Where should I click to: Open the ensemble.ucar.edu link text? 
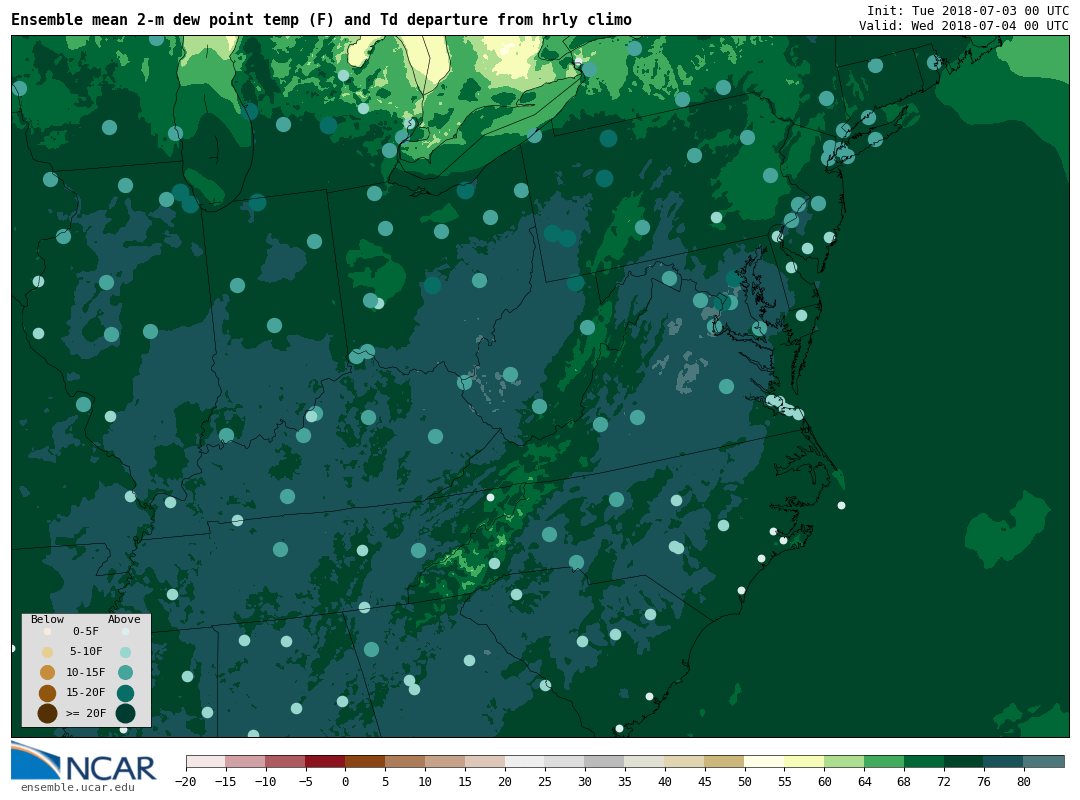tap(78, 787)
